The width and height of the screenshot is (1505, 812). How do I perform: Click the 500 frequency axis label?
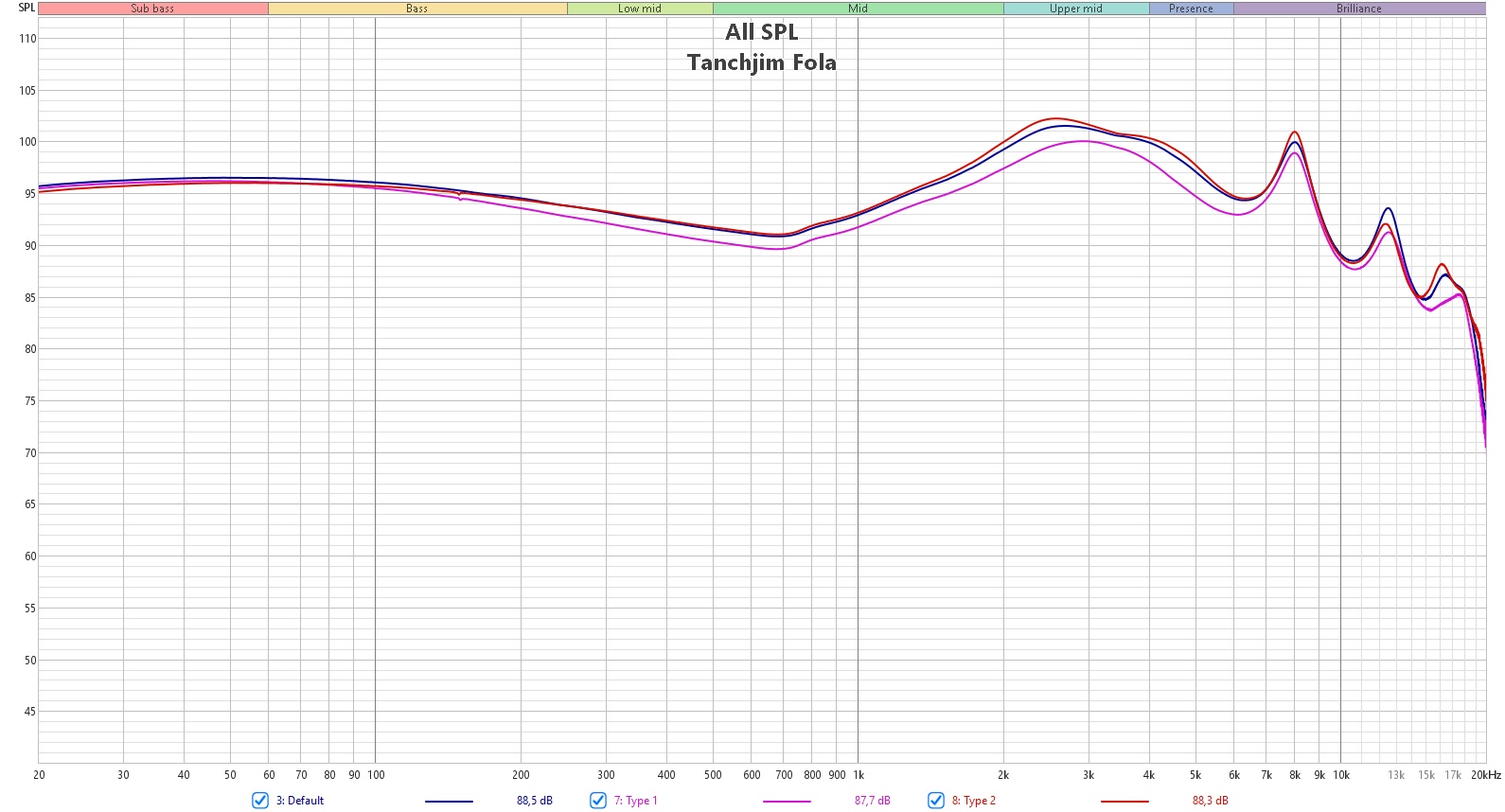[713, 775]
